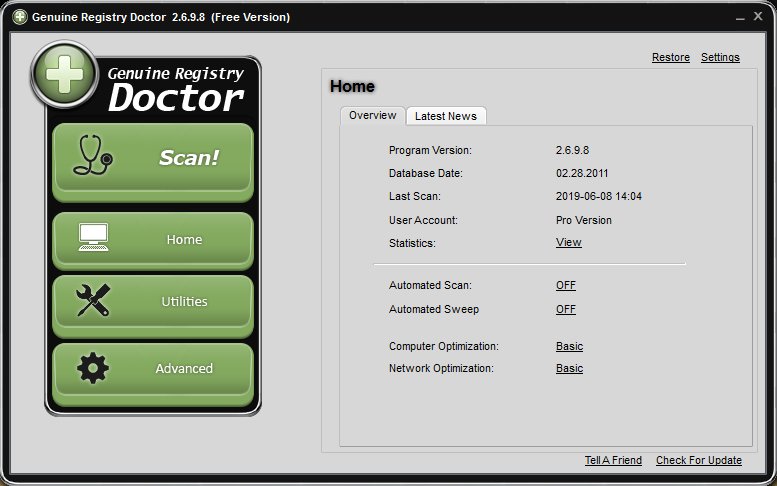Open the Utilities section label
The width and height of the screenshot is (777, 486).
point(184,301)
